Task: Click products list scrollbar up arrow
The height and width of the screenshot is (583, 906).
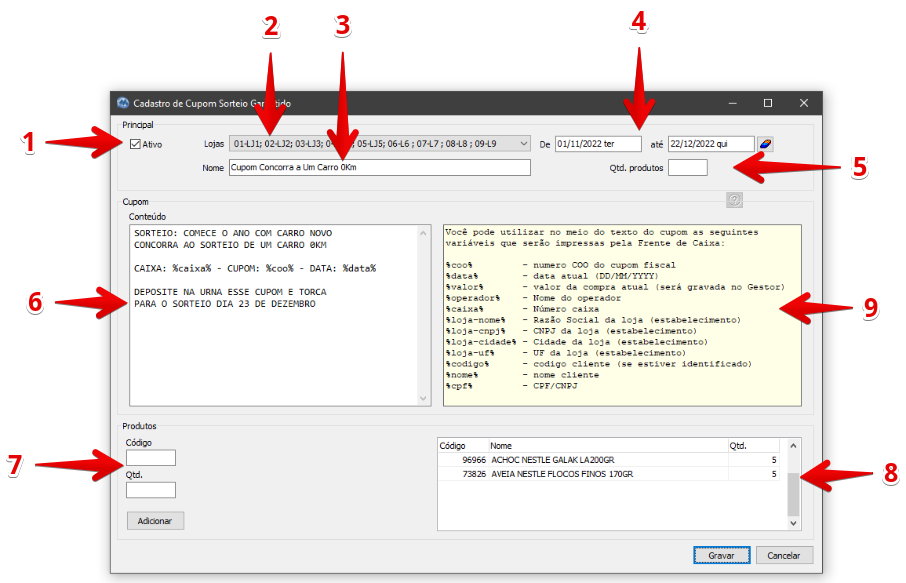Action: (x=793, y=445)
